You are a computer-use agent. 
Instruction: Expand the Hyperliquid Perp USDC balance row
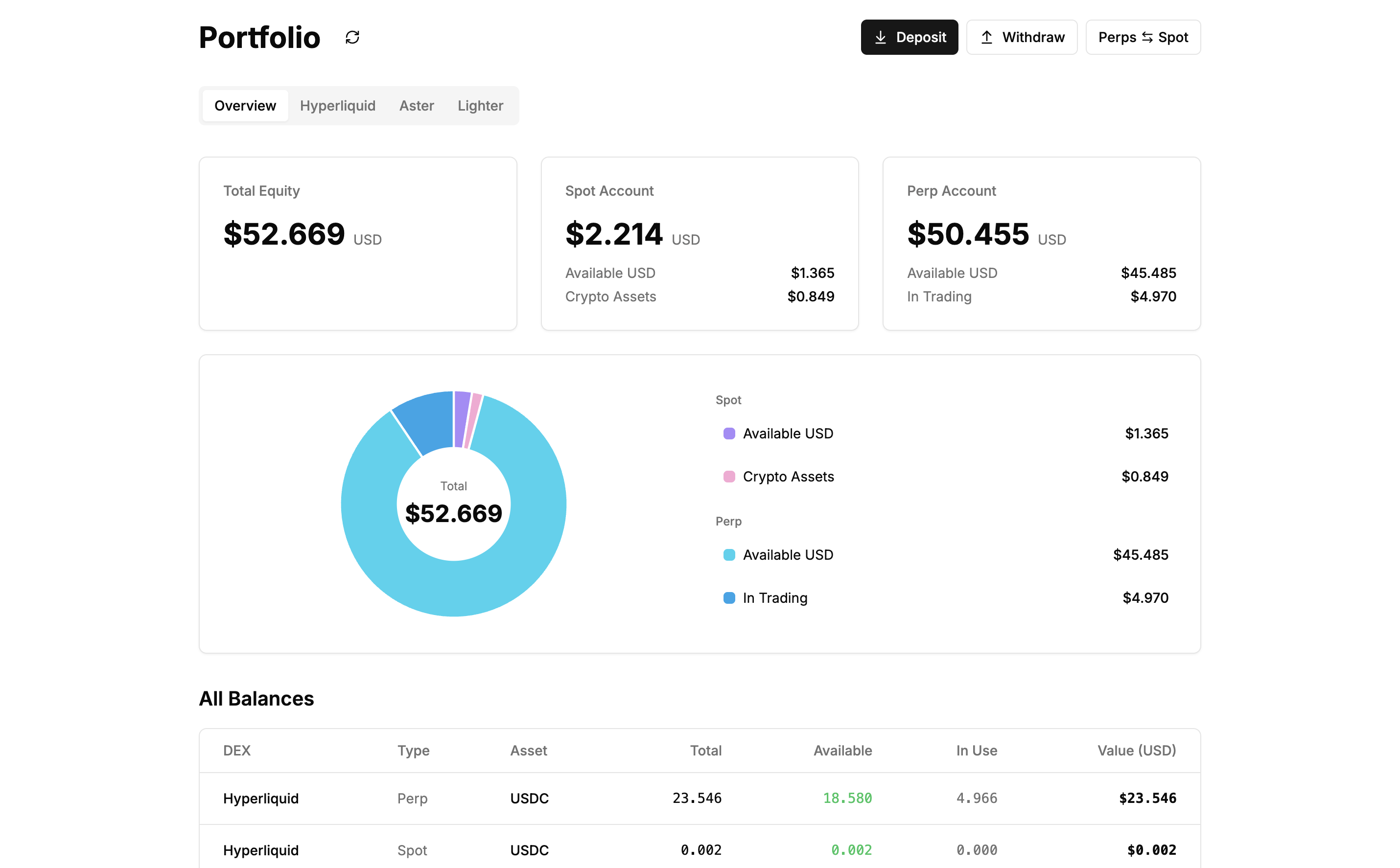[700, 798]
